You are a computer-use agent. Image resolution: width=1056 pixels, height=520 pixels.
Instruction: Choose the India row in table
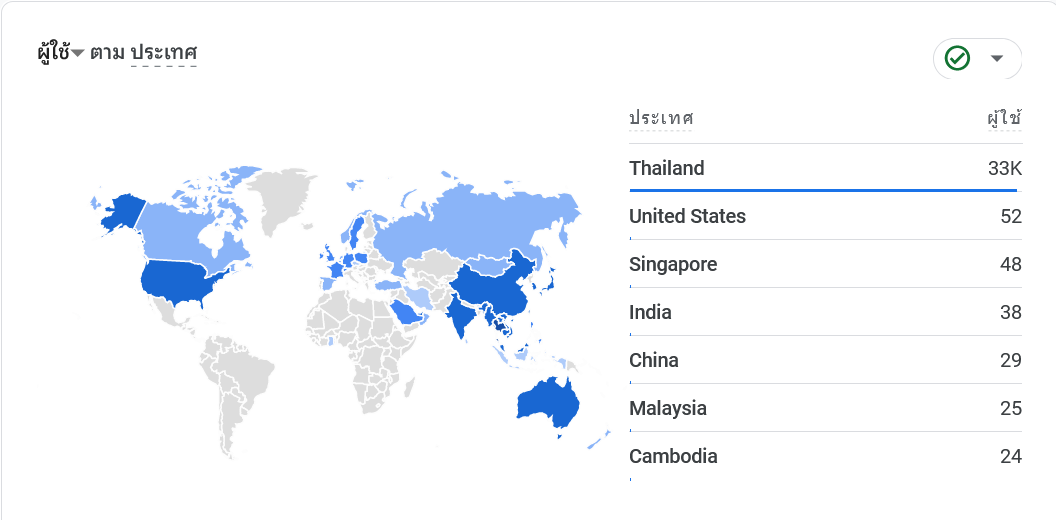(826, 312)
